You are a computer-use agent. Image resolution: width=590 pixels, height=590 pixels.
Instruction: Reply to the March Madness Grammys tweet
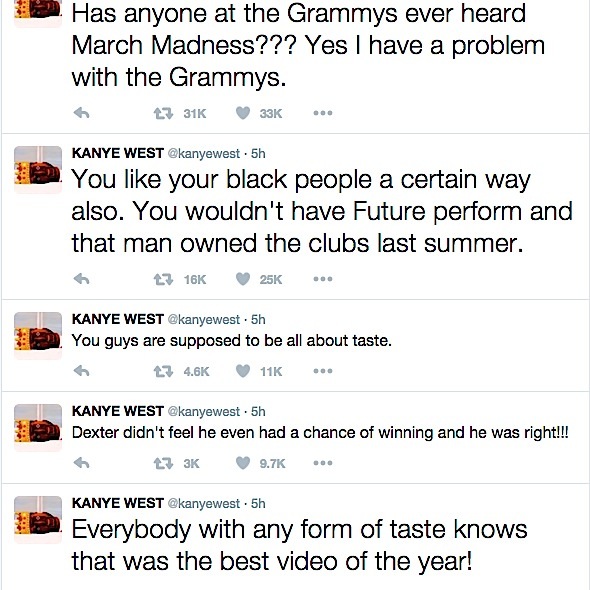[x=81, y=113]
